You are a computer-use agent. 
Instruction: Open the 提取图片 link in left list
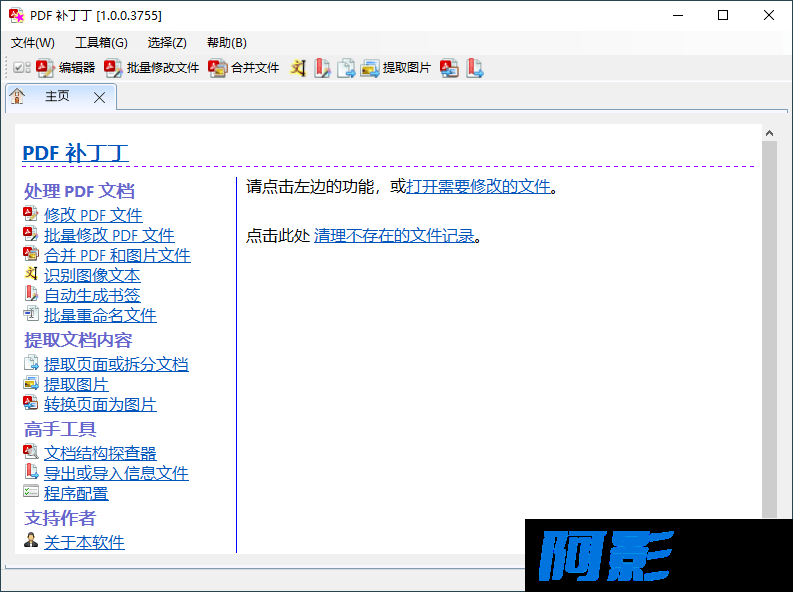pyautogui.click(x=76, y=384)
